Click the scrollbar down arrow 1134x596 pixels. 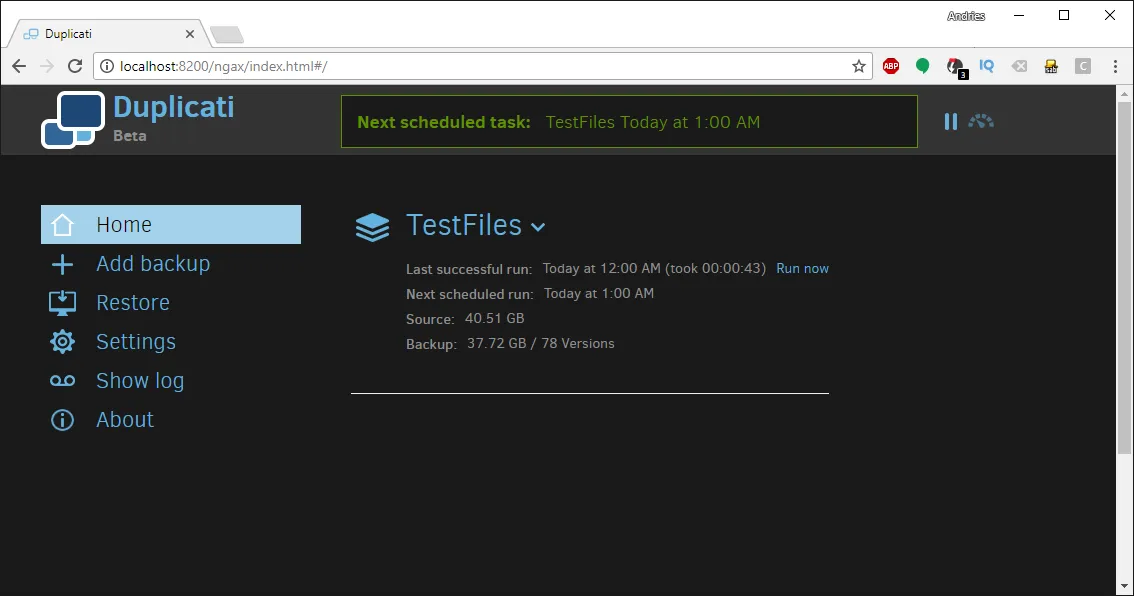point(1124,587)
